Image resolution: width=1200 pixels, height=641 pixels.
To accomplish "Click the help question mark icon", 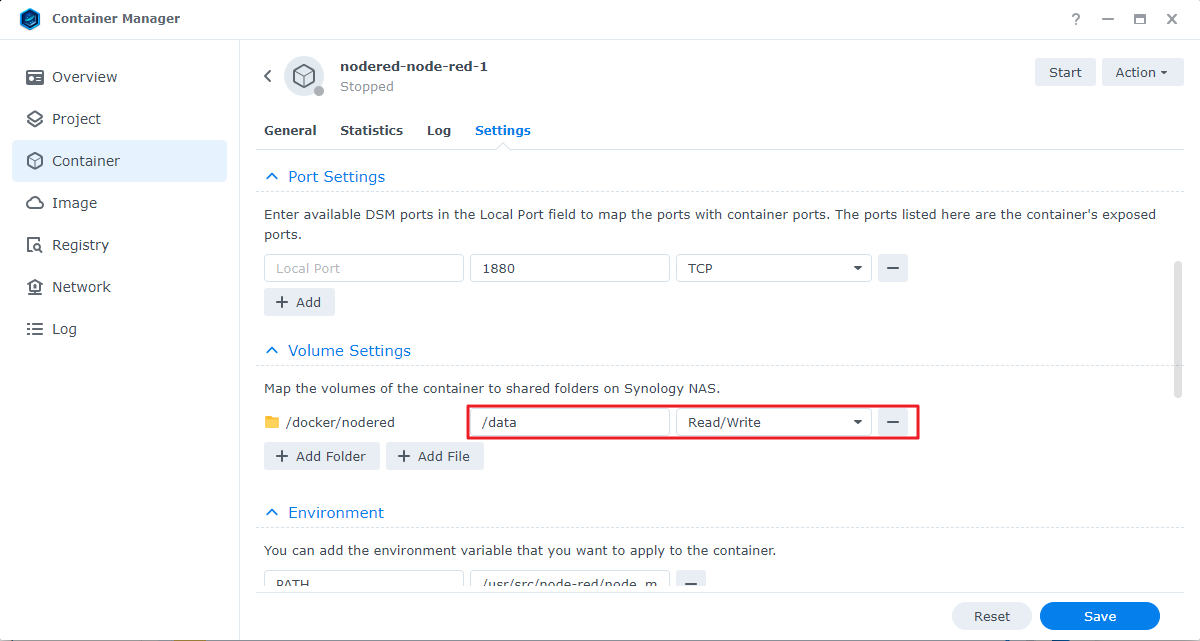I will (x=1075, y=19).
